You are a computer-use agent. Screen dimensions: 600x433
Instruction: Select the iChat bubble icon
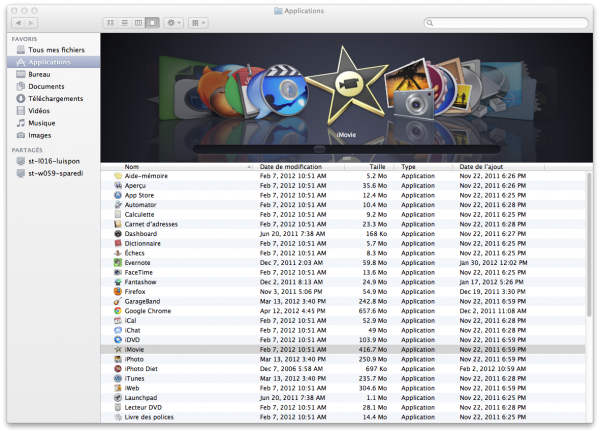(x=118, y=330)
